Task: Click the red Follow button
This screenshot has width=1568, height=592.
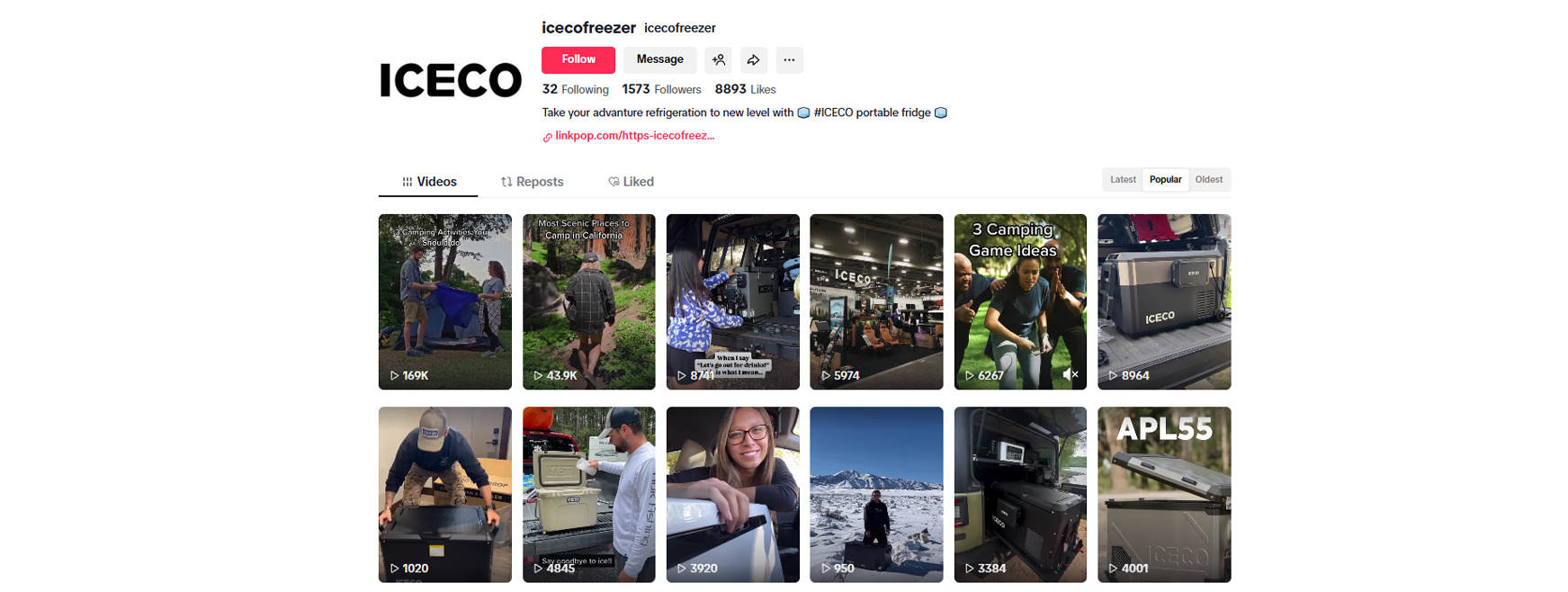Action: [578, 60]
